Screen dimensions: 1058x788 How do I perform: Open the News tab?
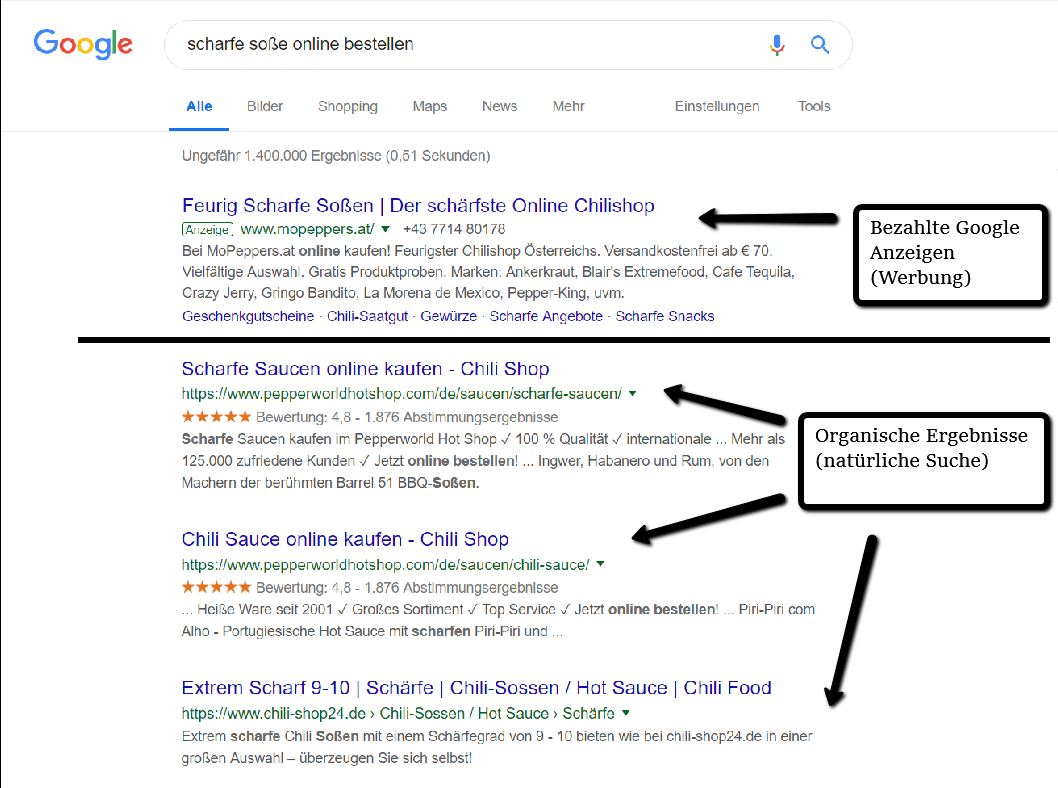click(499, 106)
